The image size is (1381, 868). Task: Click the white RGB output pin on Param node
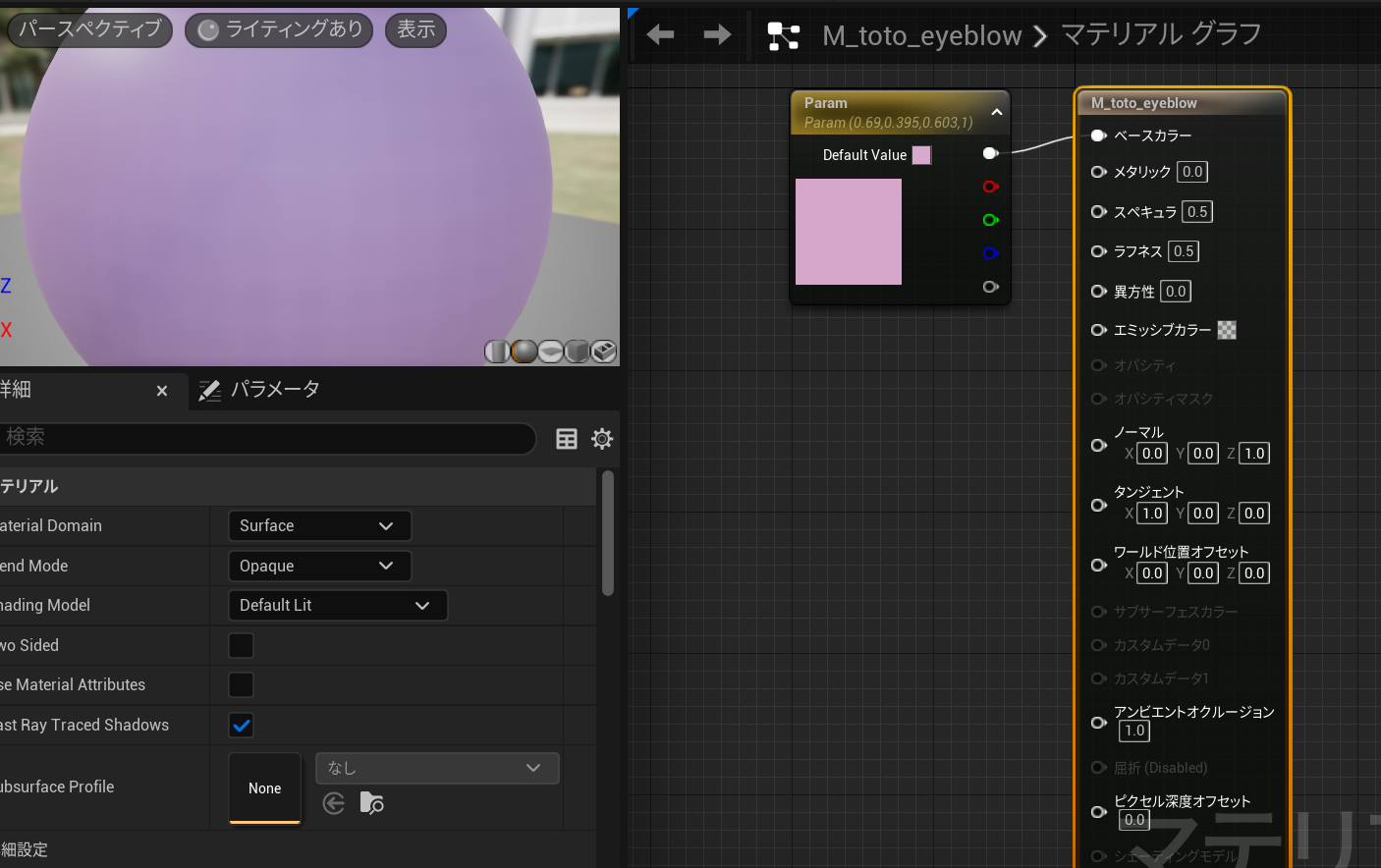(x=990, y=153)
